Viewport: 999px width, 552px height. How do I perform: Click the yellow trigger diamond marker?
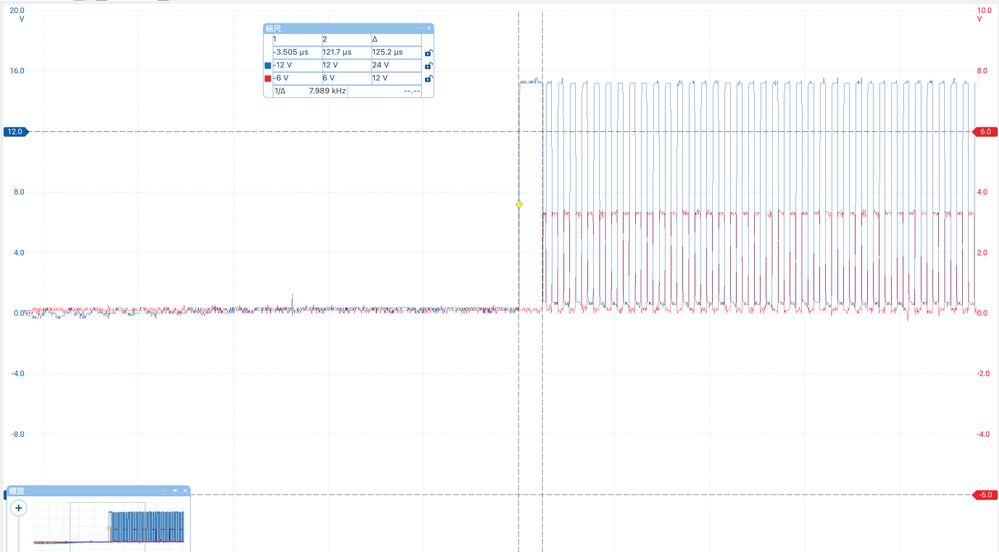[519, 205]
